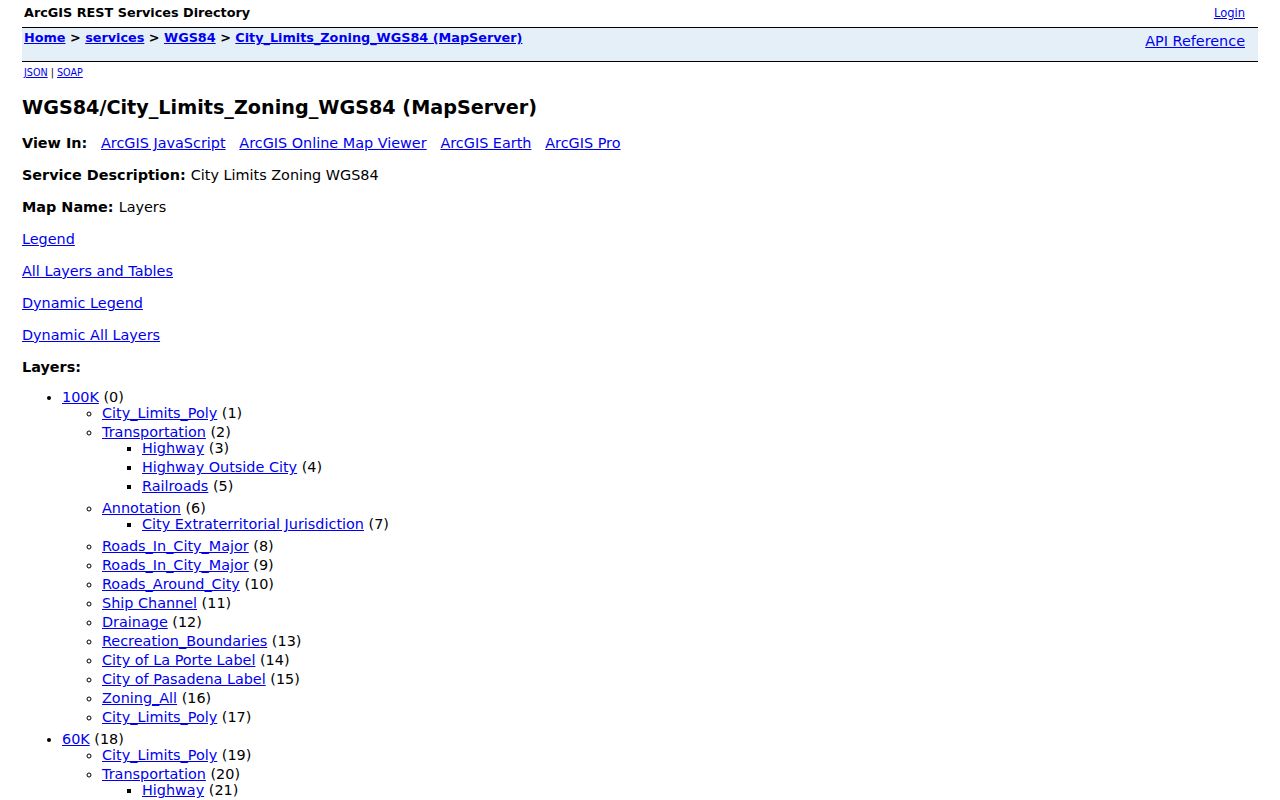Open map in ArcGIS JavaScript
Image resolution: width=1280 pixels, height=800 pixels.
(x=163, y=143)
